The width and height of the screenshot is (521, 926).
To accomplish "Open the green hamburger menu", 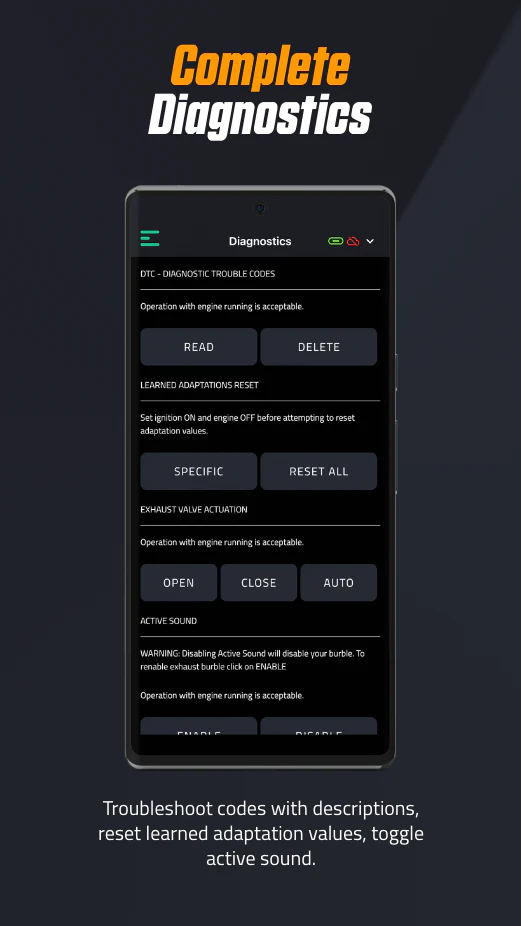I will pyautogui.click(x=149, y=238).
